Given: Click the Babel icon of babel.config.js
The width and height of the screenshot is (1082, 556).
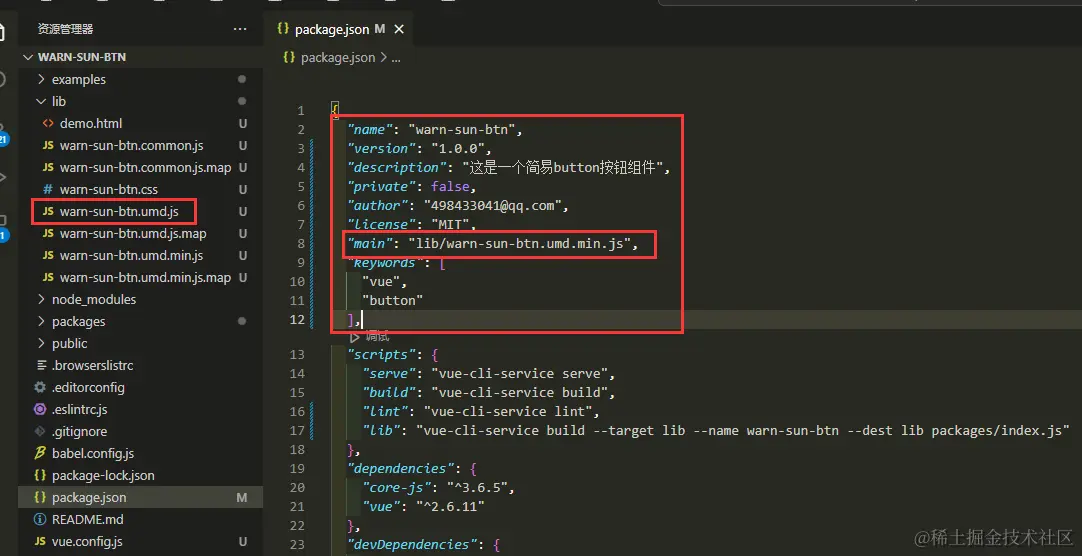Looking at the screenshot, I should click(40, 453).
